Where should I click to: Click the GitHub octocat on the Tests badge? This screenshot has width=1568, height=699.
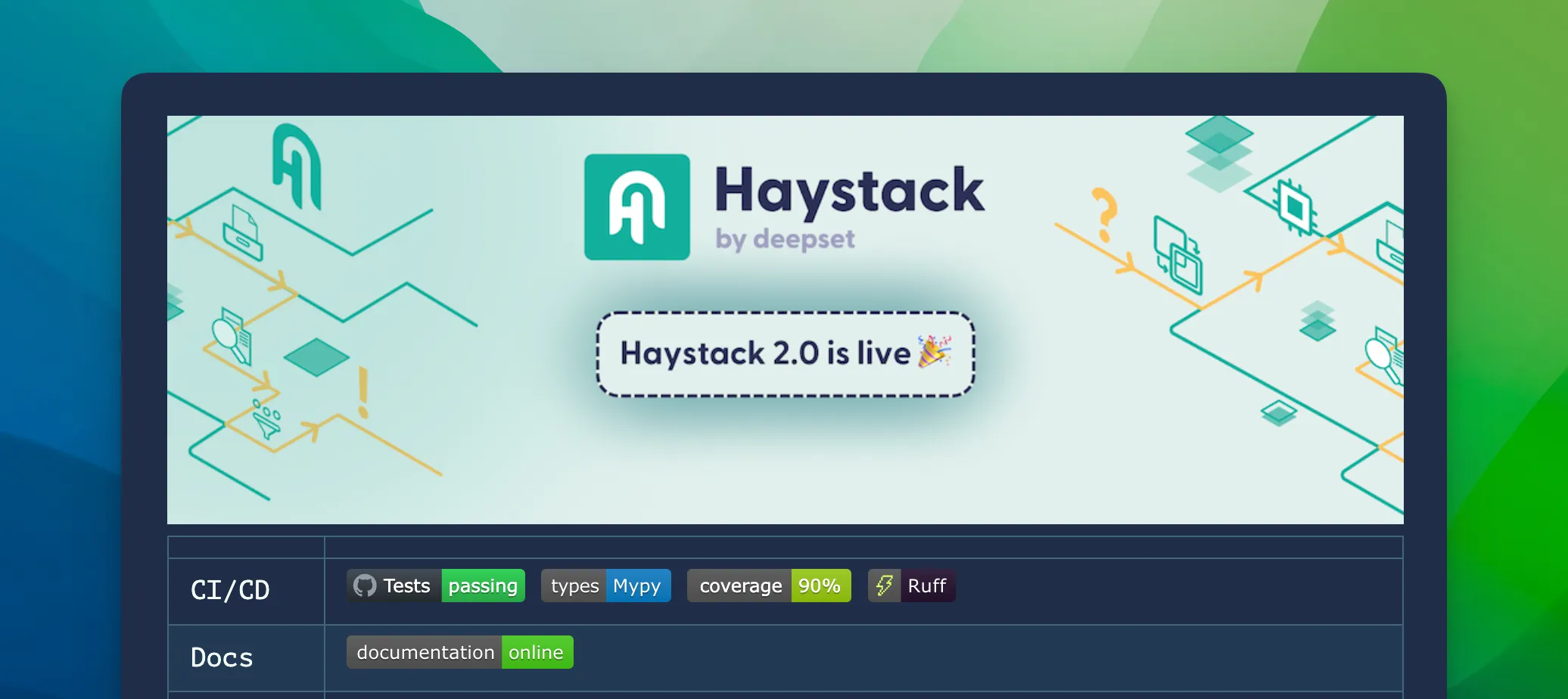(366, 585)
